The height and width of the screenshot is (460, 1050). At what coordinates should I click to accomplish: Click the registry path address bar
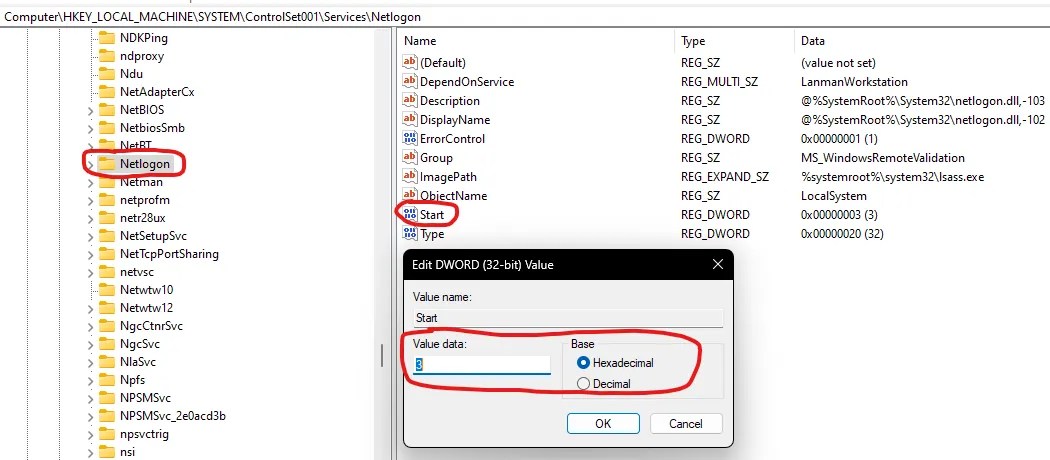[525, 17]
